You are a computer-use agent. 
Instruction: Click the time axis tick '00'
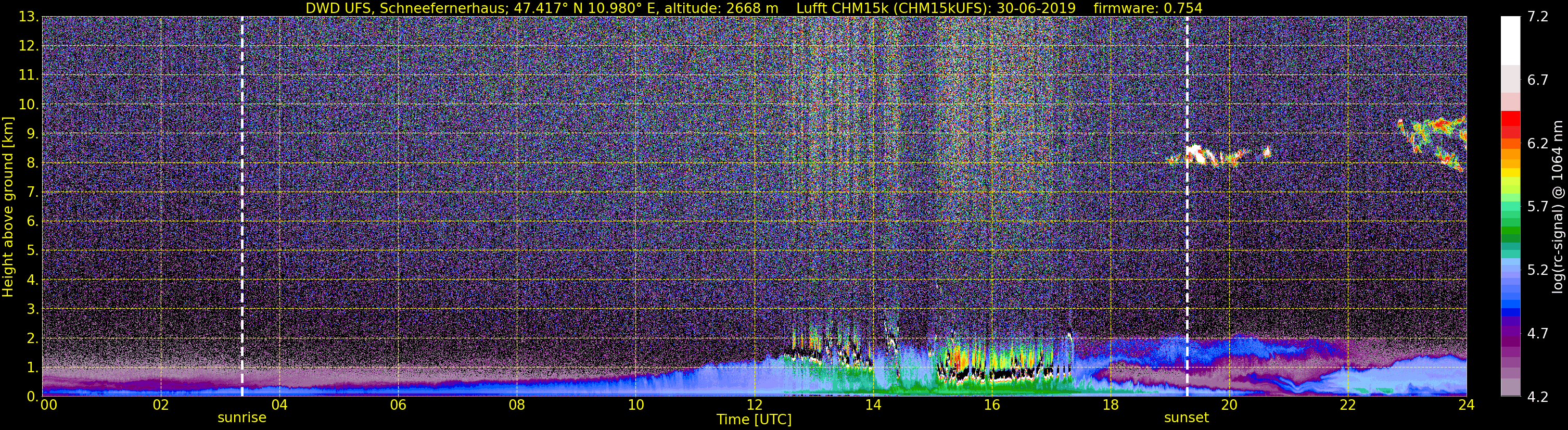coord(49,405)
